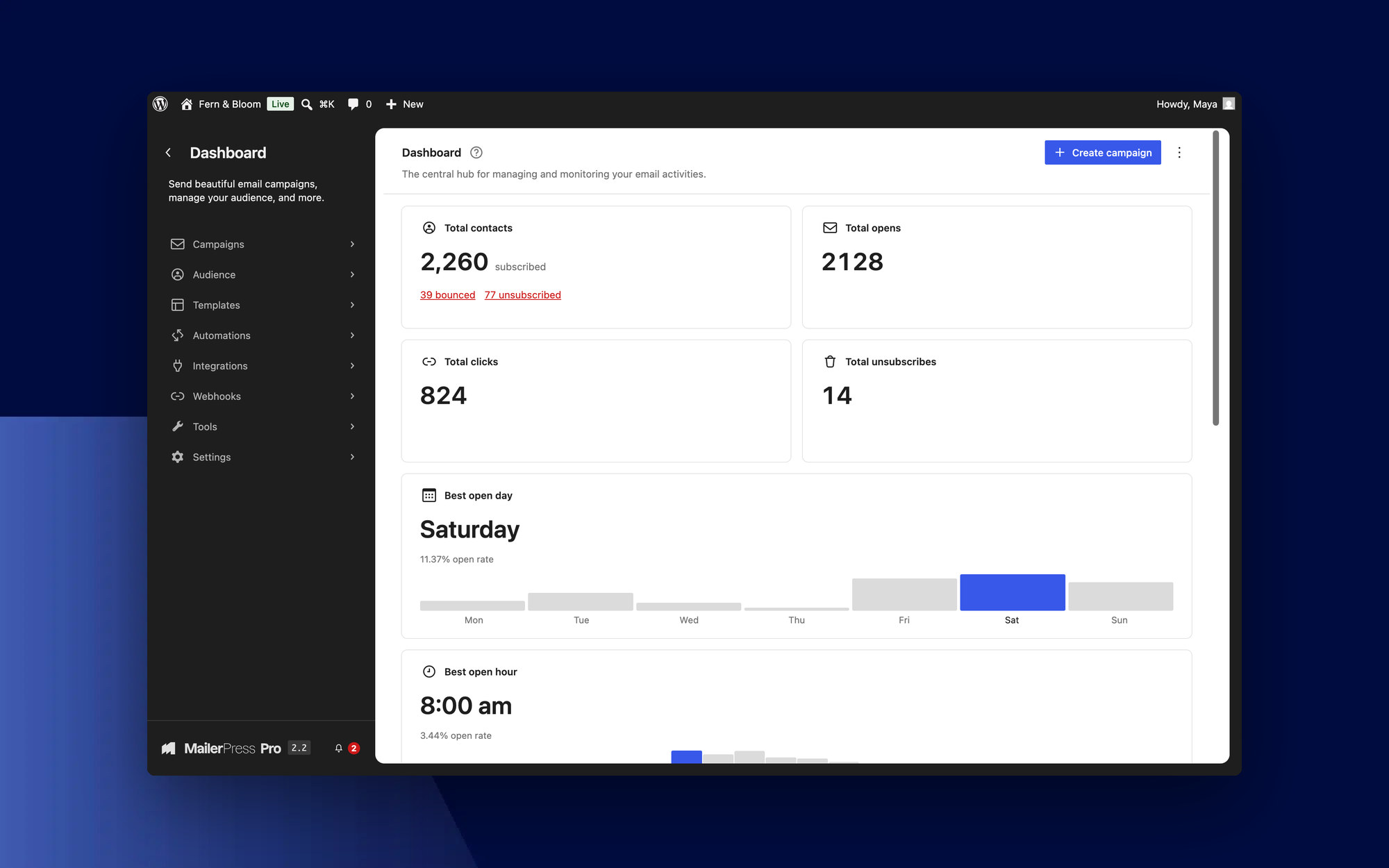Expand the Campaigns submenu chevron
The height and width of the screenshot is (868, 1389).
(x=352, y=244)
